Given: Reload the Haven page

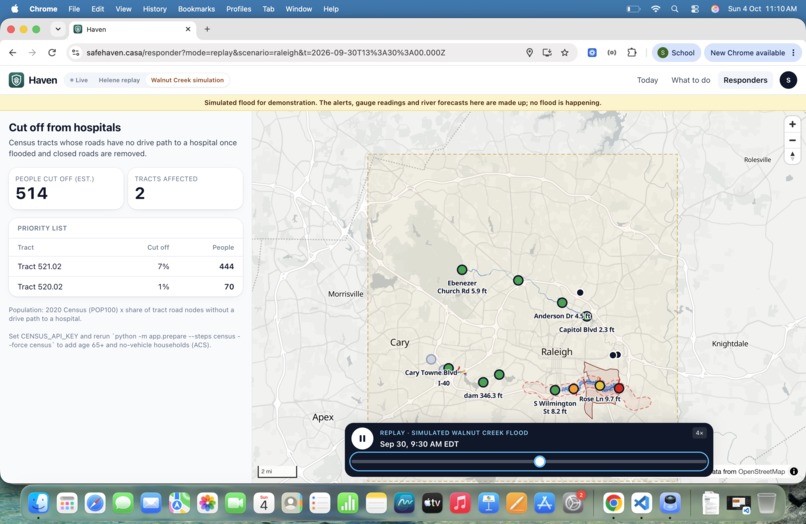Looking at the screenshot, I should 52,52.
